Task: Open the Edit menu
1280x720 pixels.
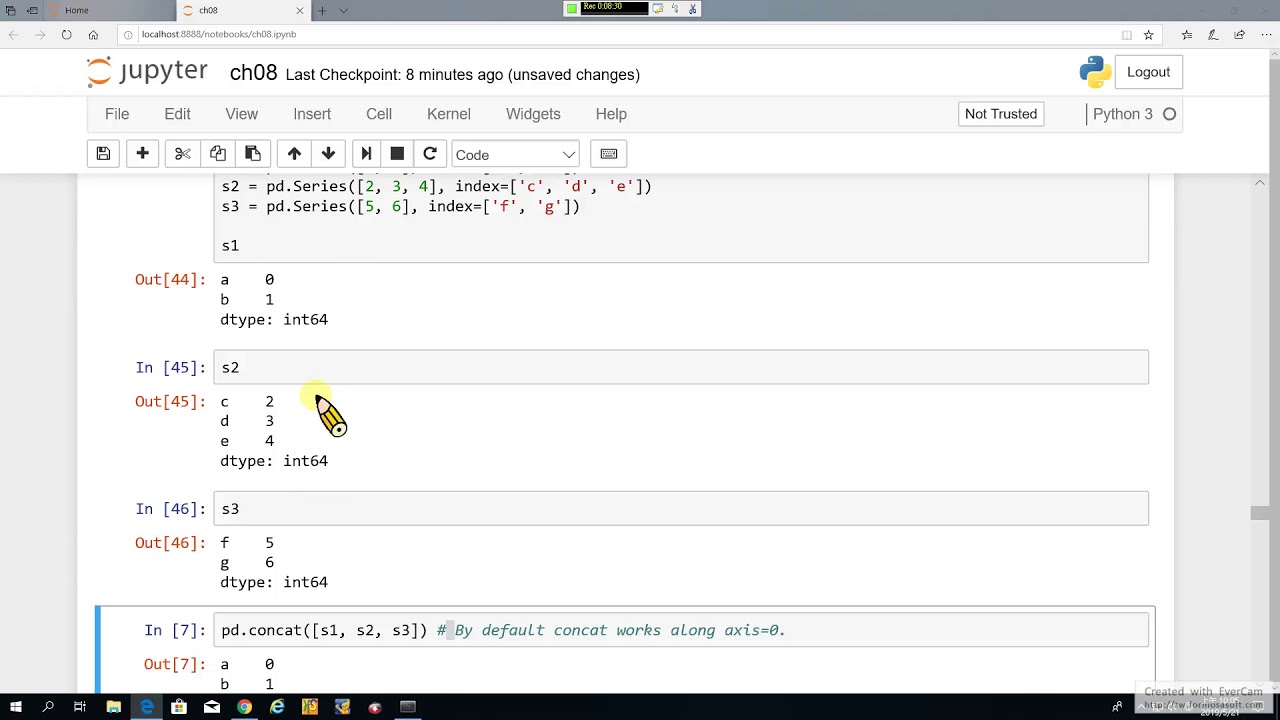Action: click(177, 114)
